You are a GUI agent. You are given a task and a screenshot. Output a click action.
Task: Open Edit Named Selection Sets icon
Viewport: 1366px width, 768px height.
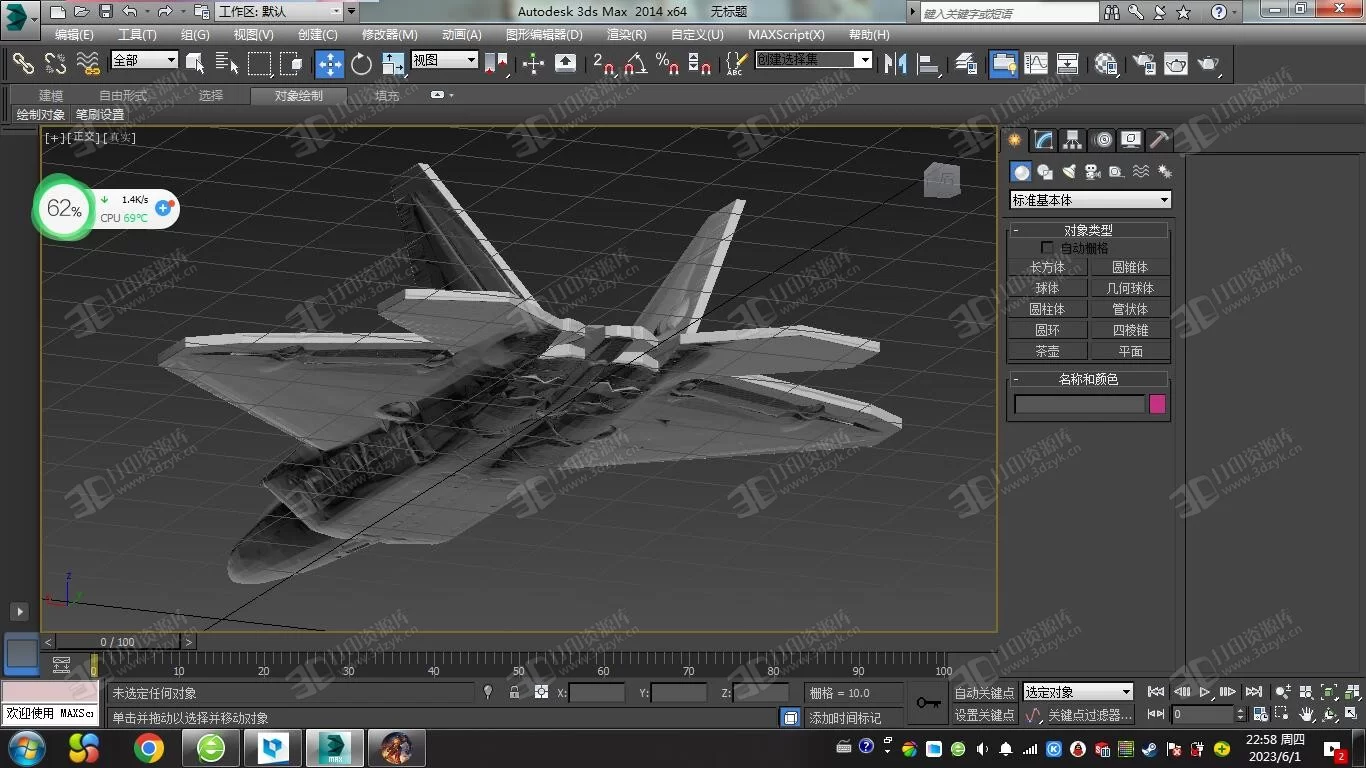tap(735, 63)
